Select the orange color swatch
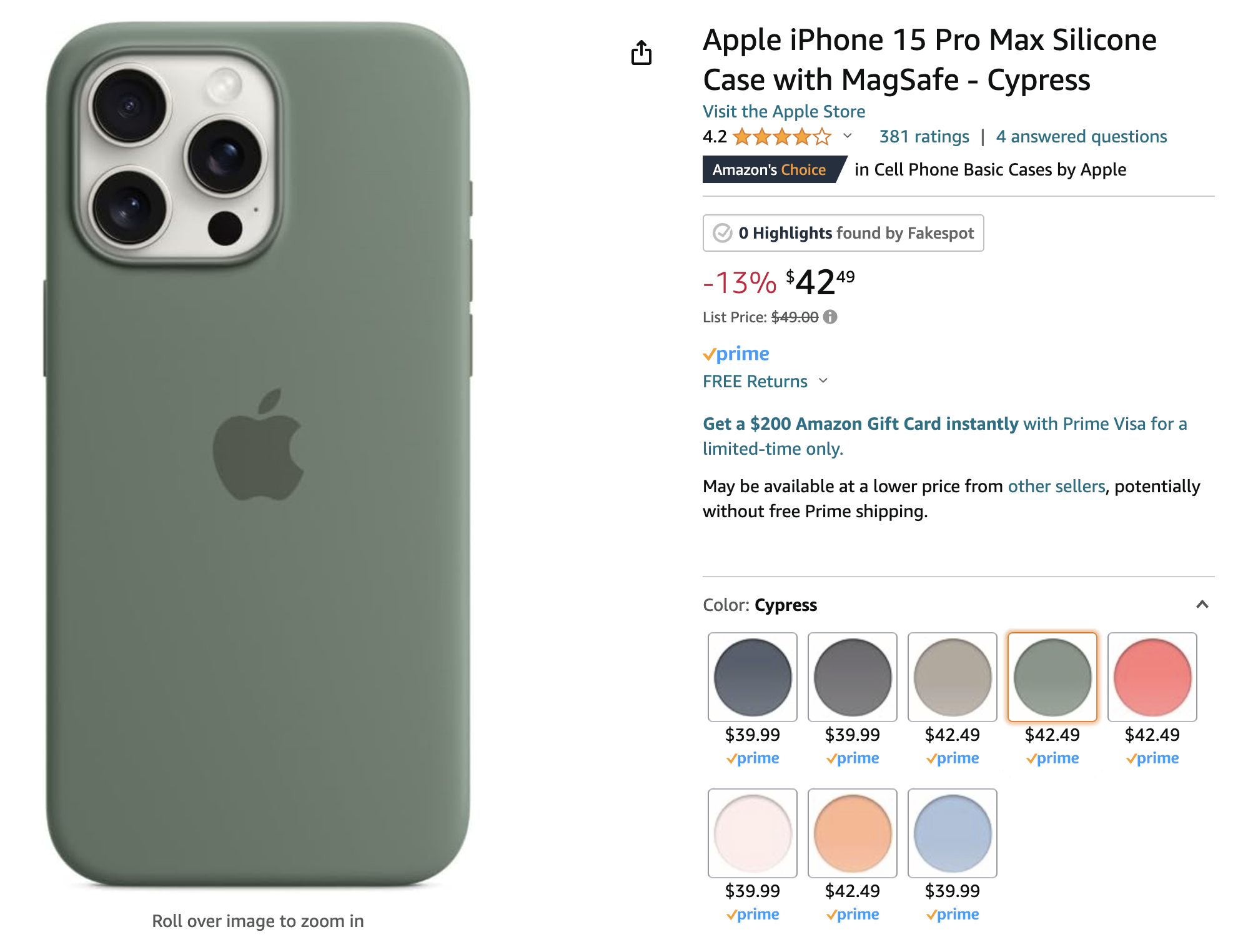This screenshot has width=1238, height=952. (x=852, y=833)
